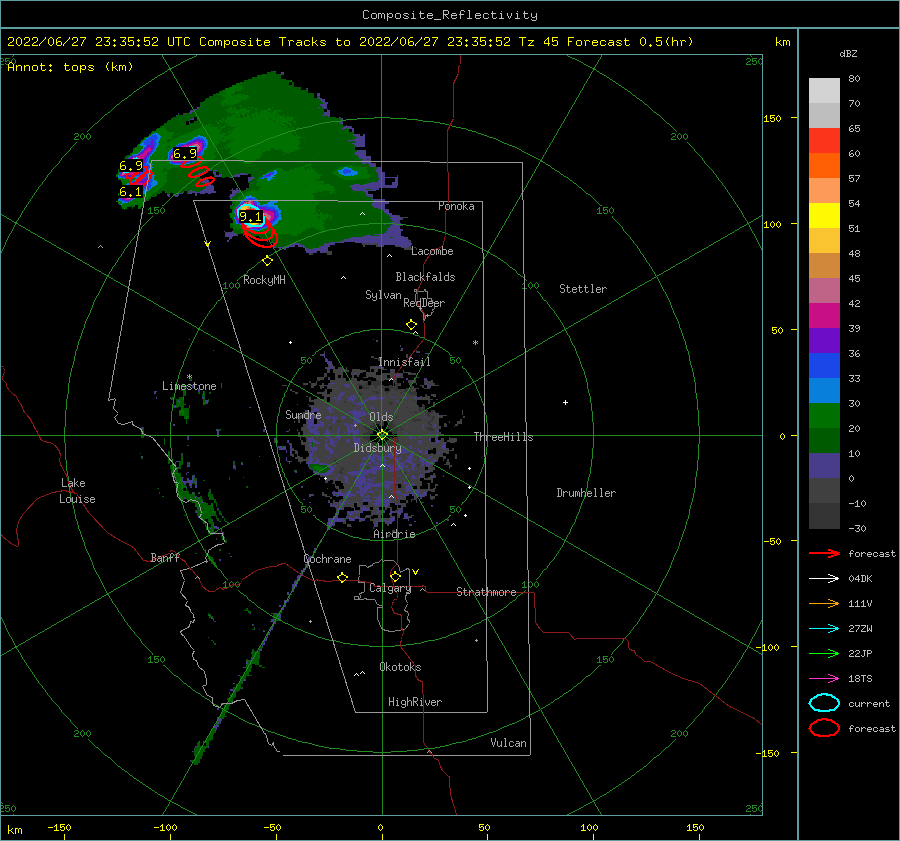Click the cyan current ellipse legend icon
Image resolution: width=900 pixels, height=841 pixels.
[x=824, y=703]
